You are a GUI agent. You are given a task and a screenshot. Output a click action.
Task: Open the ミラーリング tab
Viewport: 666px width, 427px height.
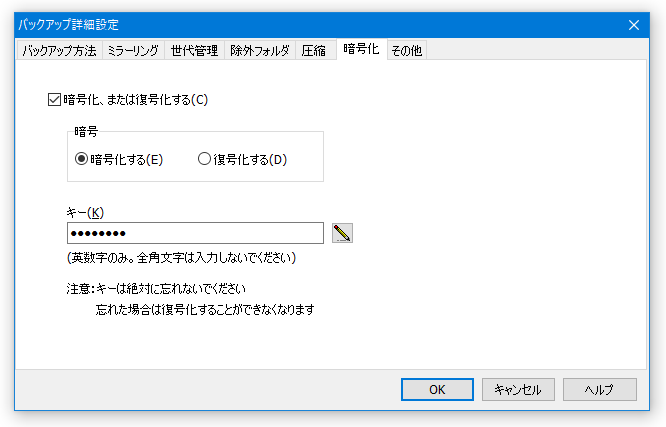click(133, 51)
